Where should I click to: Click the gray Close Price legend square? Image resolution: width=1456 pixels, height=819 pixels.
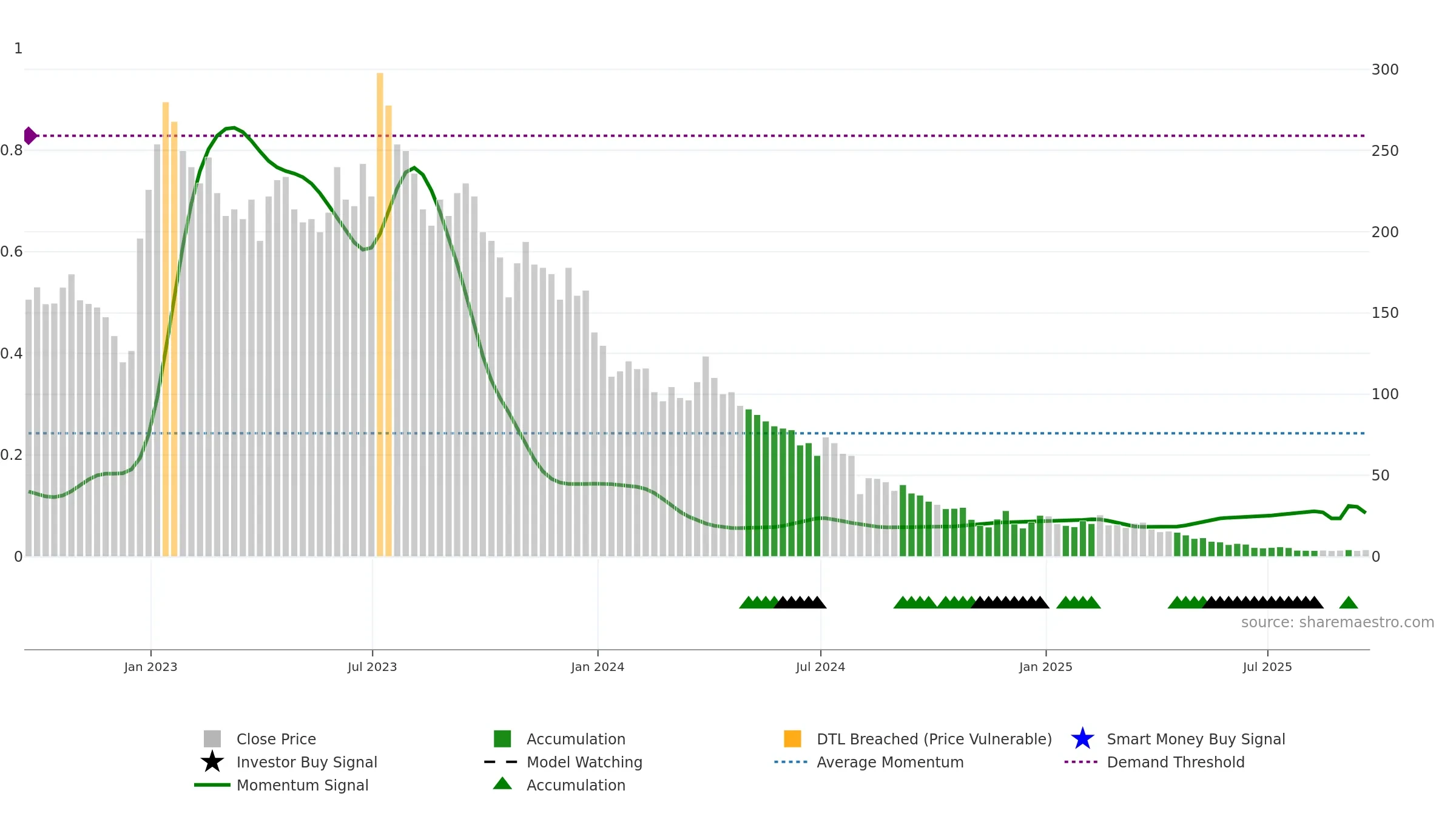coord(212,738)
